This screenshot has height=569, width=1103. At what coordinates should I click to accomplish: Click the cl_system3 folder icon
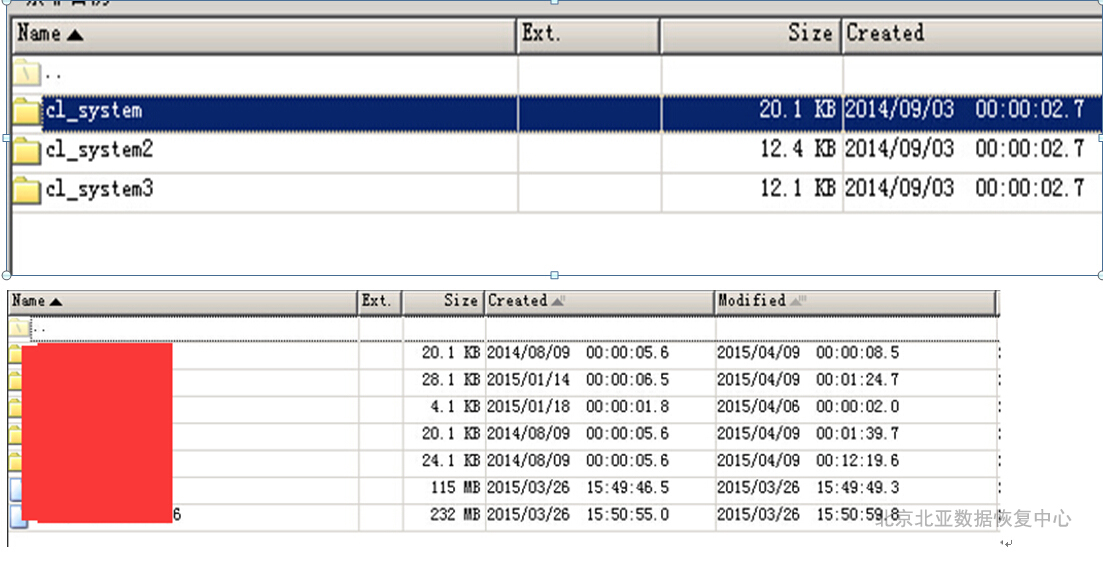click(x=27, y=190)
